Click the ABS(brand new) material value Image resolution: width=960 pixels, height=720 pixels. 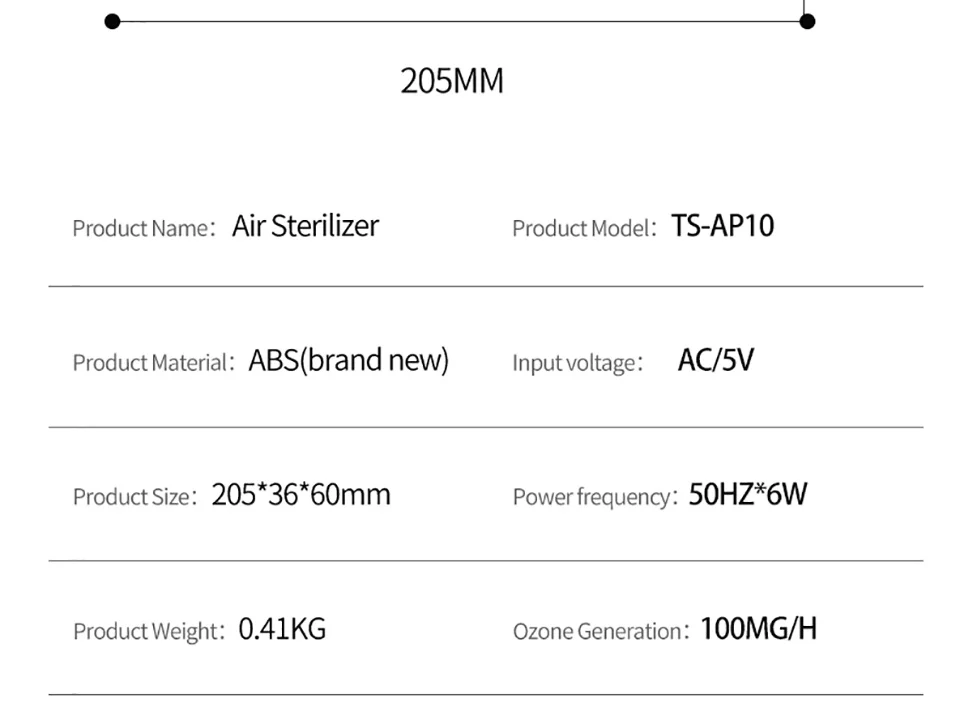coord(348,360)
